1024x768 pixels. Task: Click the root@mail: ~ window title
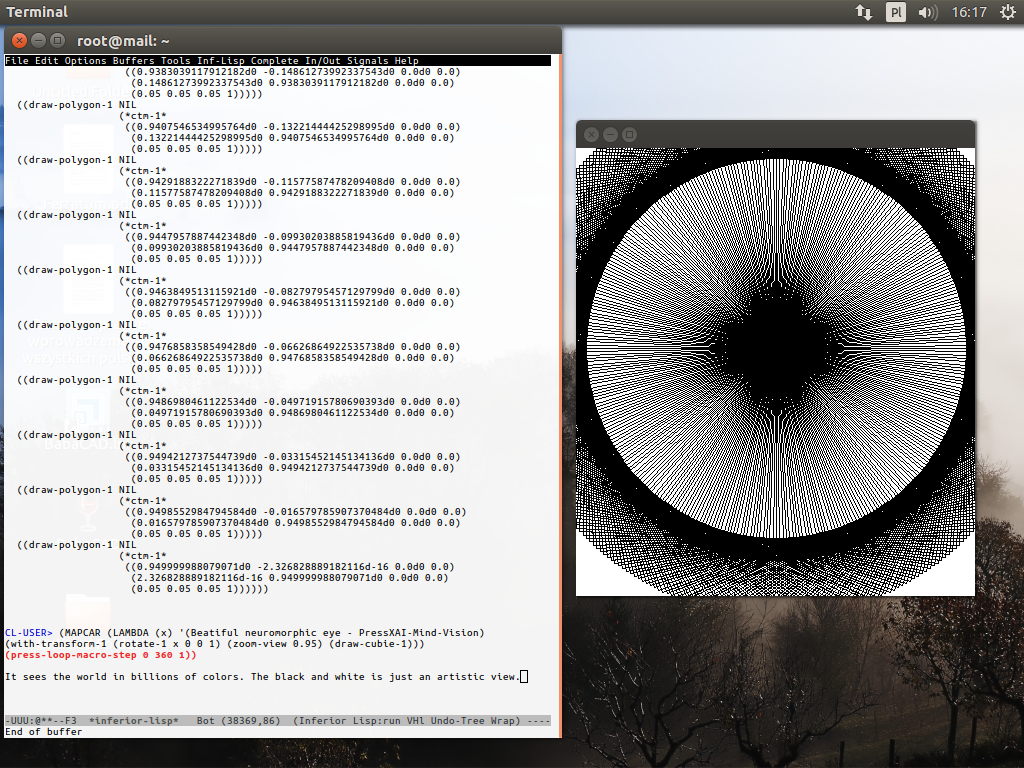click(x=123, y=41)
